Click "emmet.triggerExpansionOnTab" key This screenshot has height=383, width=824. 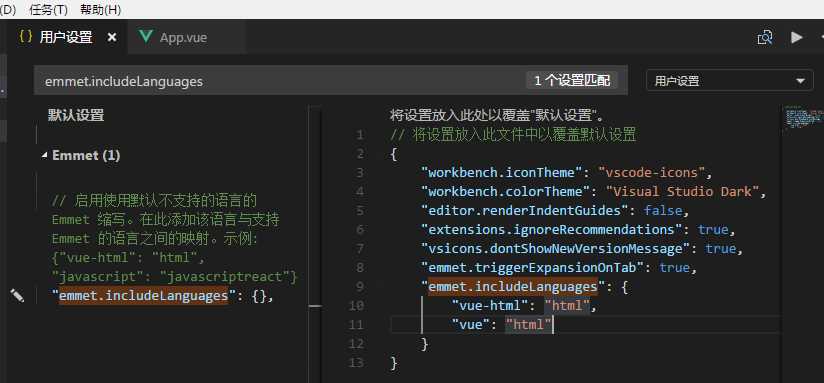(x=533, y=267)
